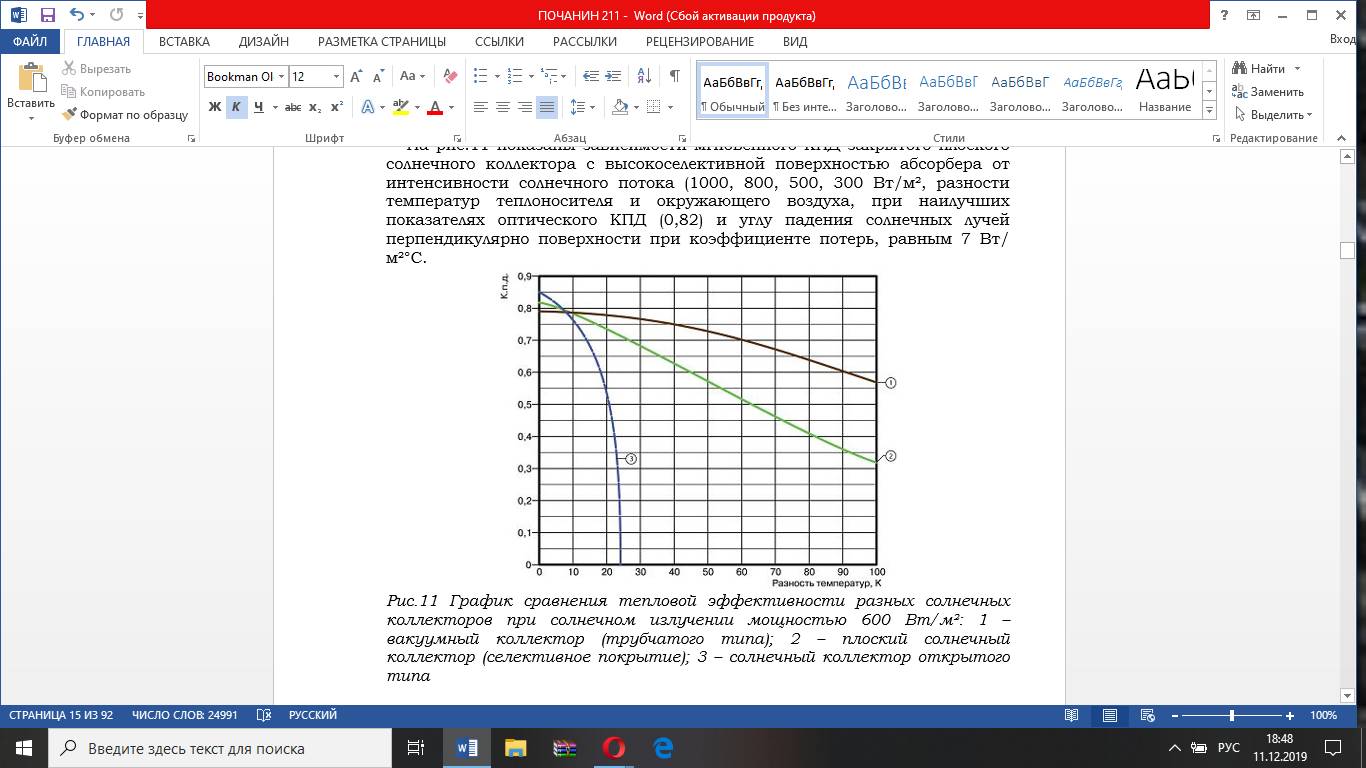This screenshot has width=1366, height=768.
Task: Toggle Italic (К) formatting
Action: pos(237,107)
